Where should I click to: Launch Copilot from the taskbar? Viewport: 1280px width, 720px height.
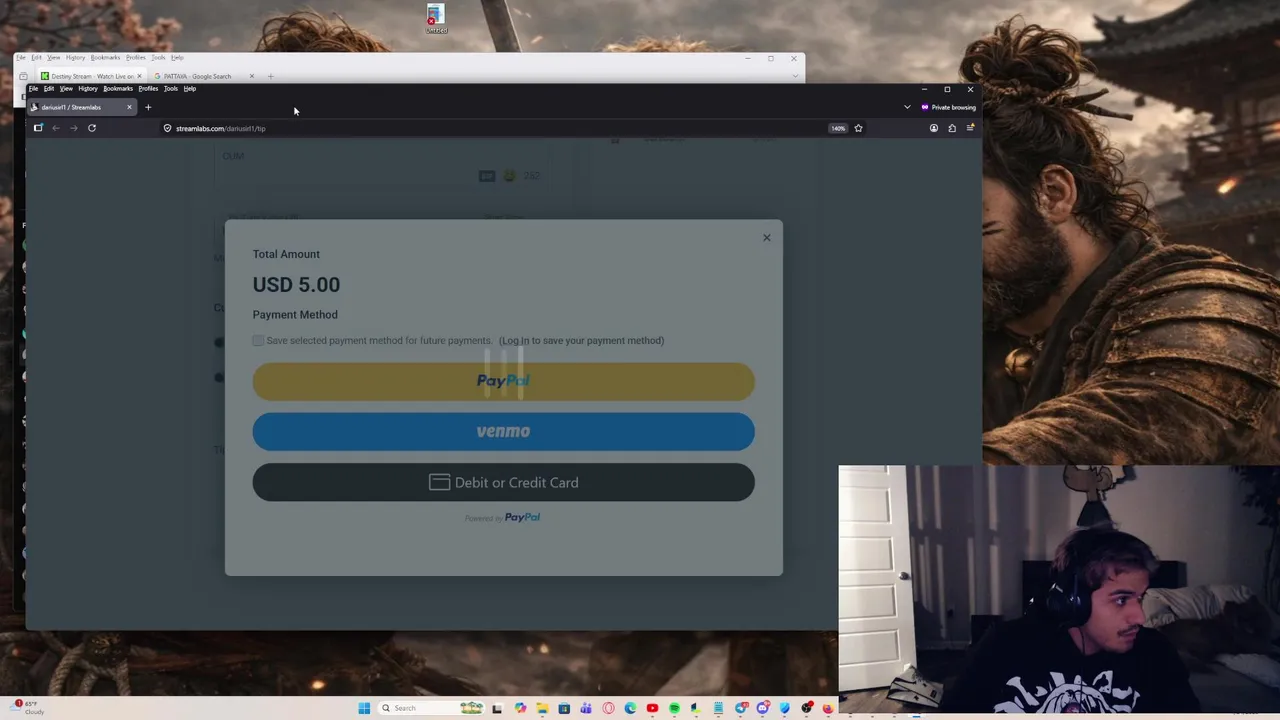(x=520, y=708)
